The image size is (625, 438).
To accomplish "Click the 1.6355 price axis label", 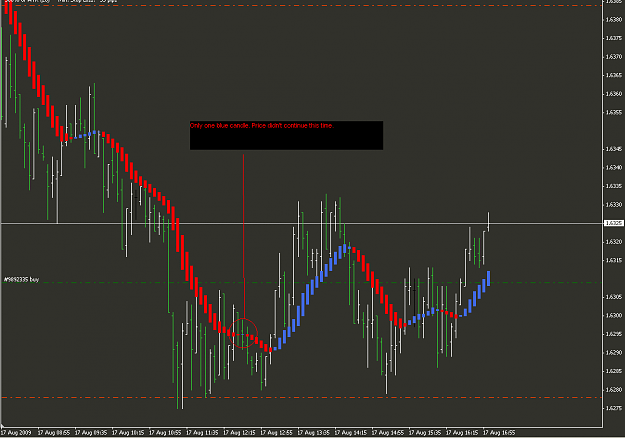I will point(614,112).
